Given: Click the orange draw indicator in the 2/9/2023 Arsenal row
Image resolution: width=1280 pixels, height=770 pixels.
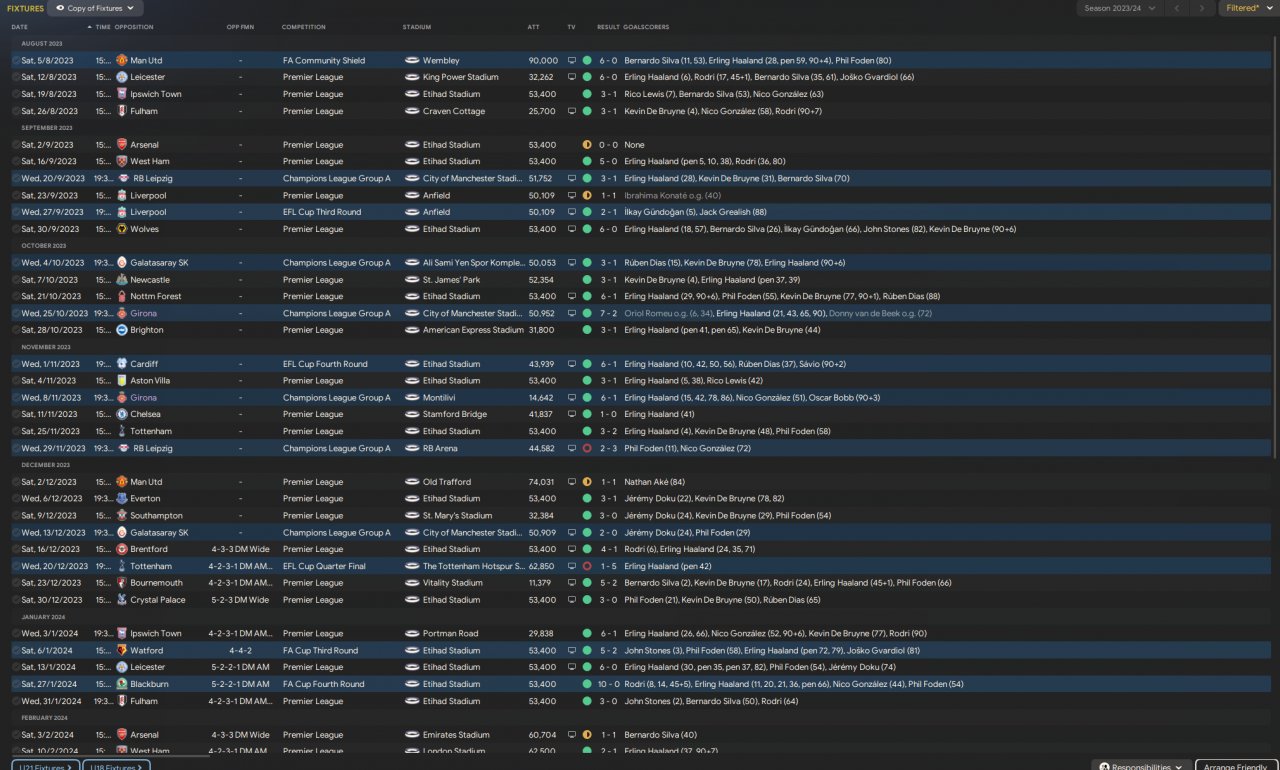Looking at the screenshot, I should 587,145.
